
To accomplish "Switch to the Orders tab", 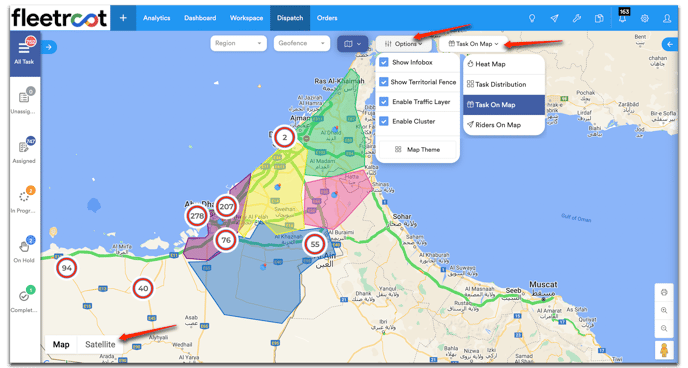I will pos(327,18).
